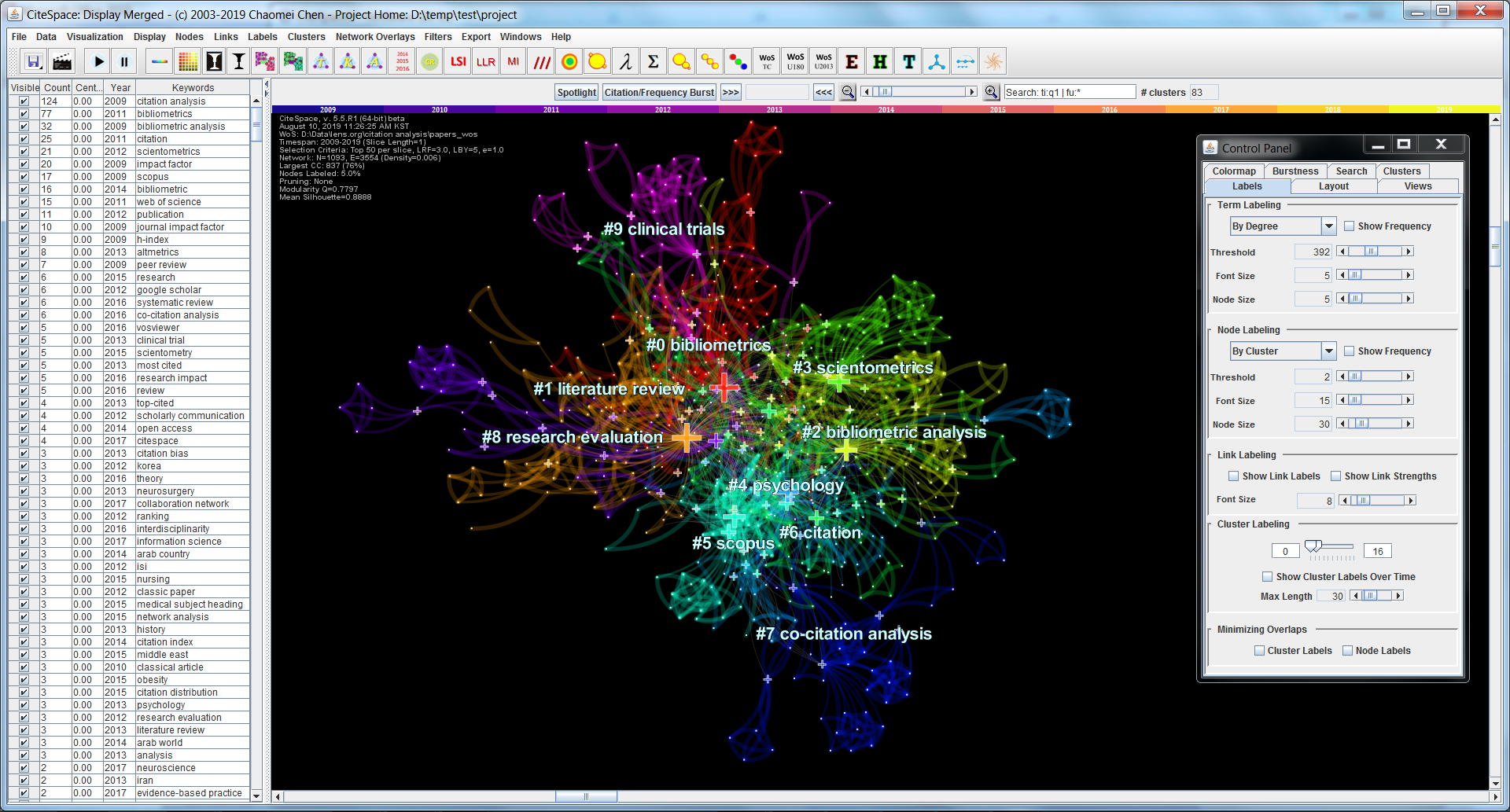Image resolution: width=1510 pixels, height=812 pixels.
Task: Click the Sigma symbol icon
Action: coord(653,61)
